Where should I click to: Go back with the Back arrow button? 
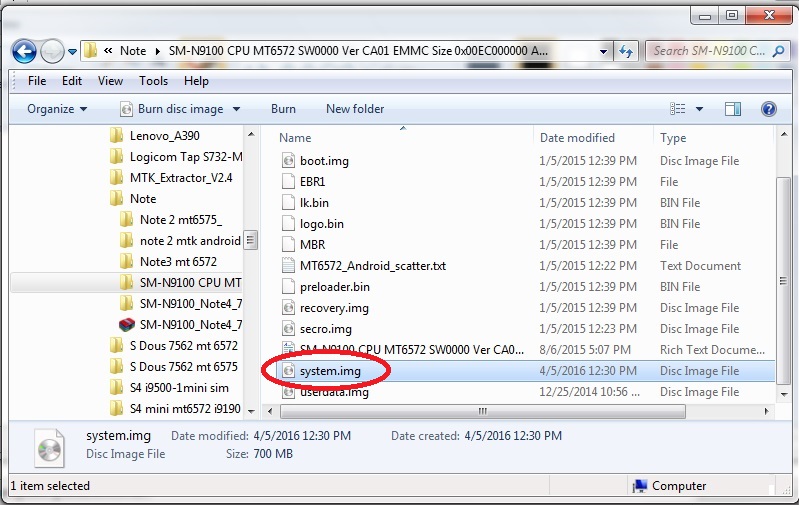[x=24, y=51]
